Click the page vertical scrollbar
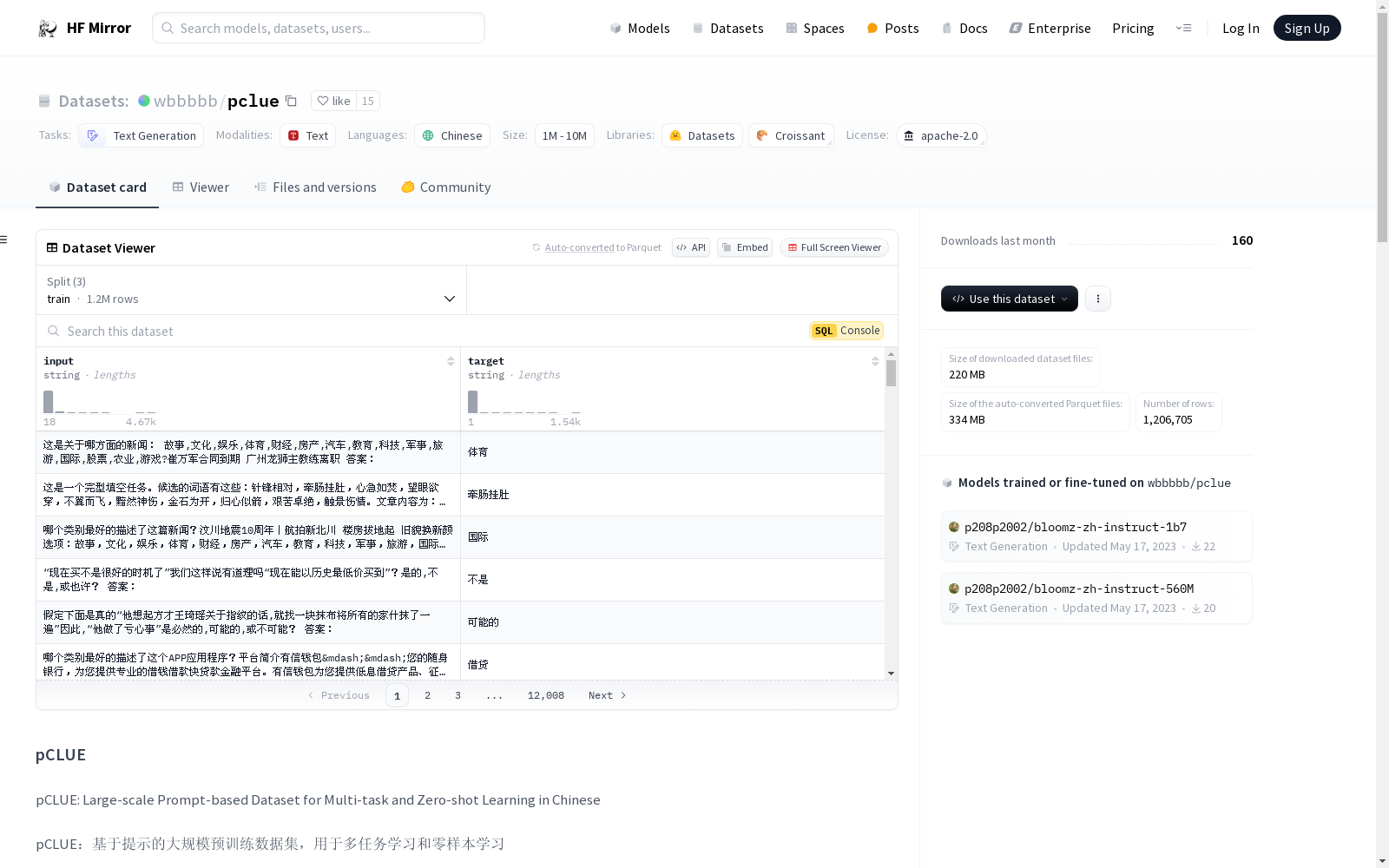The image size is (1389, 868). coord(1382,128)
